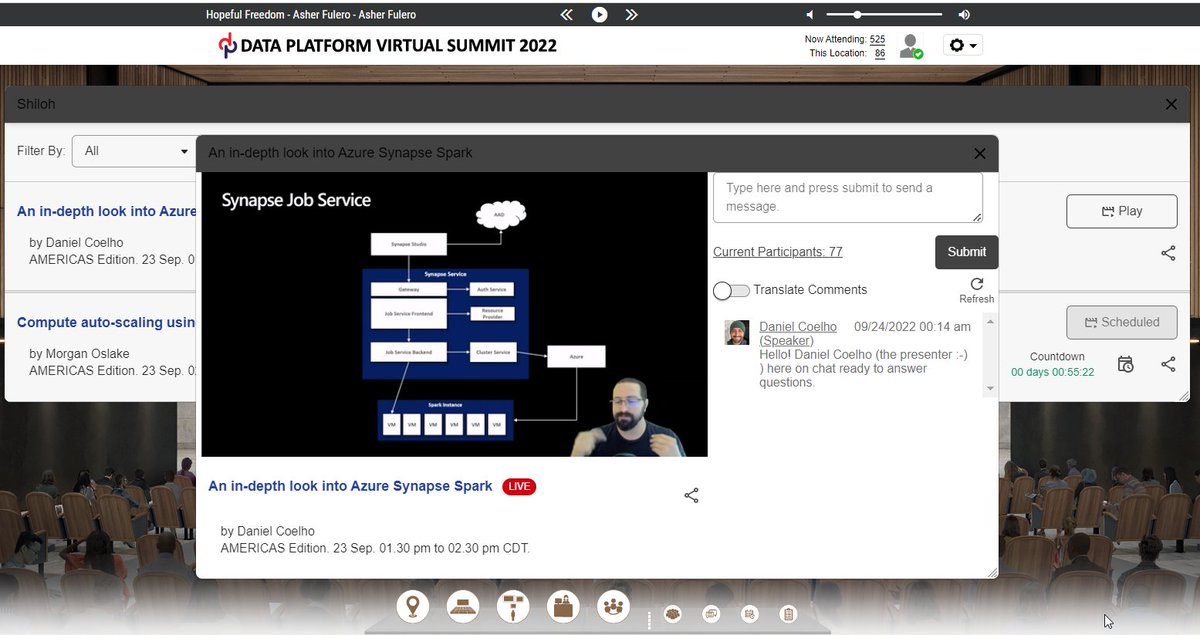Viewport: 1200px width, 635px height.
Task: Click the chat message input box
Action: tap(848, 197)
